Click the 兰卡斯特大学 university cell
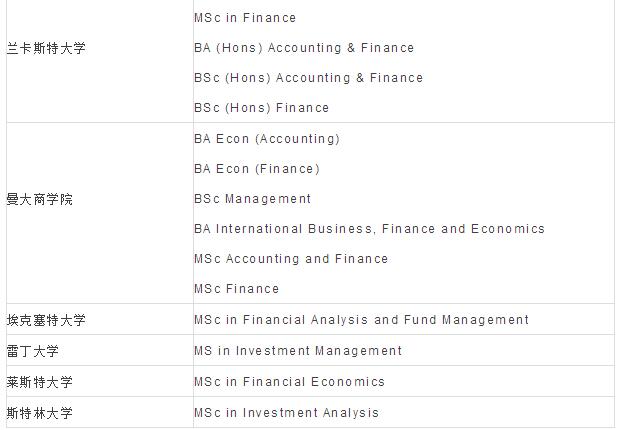Viewport: 620px width, 430px height. (46, 48)
